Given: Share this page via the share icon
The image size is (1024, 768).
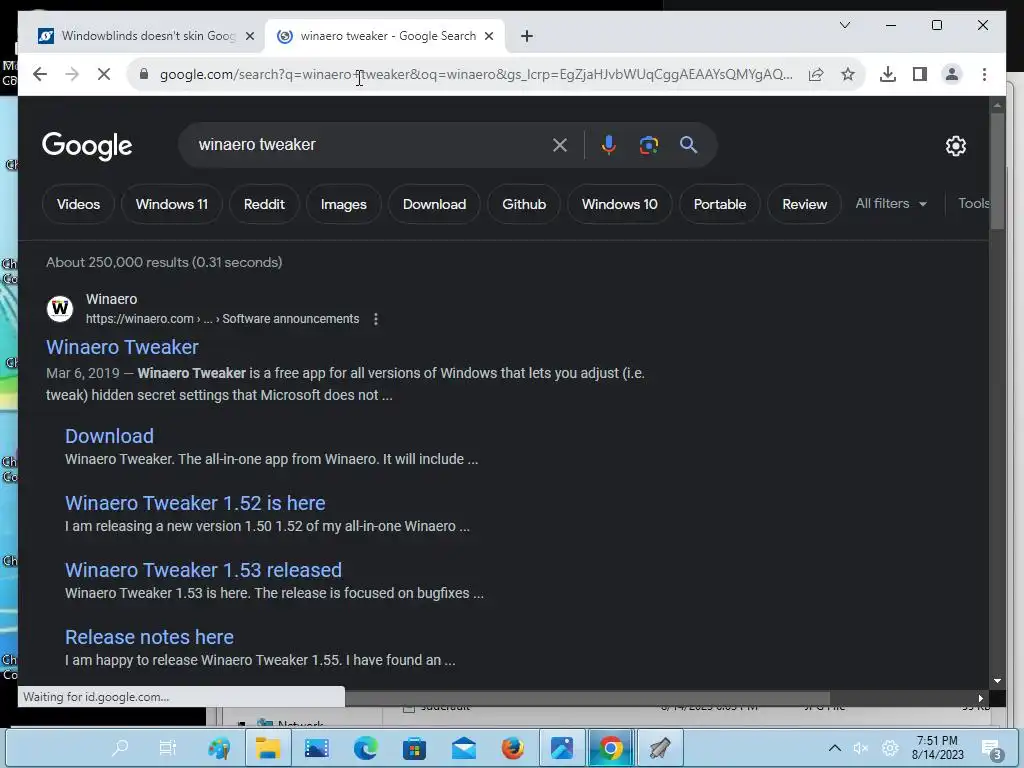Looking at the screenshot, I should [816, 74].
